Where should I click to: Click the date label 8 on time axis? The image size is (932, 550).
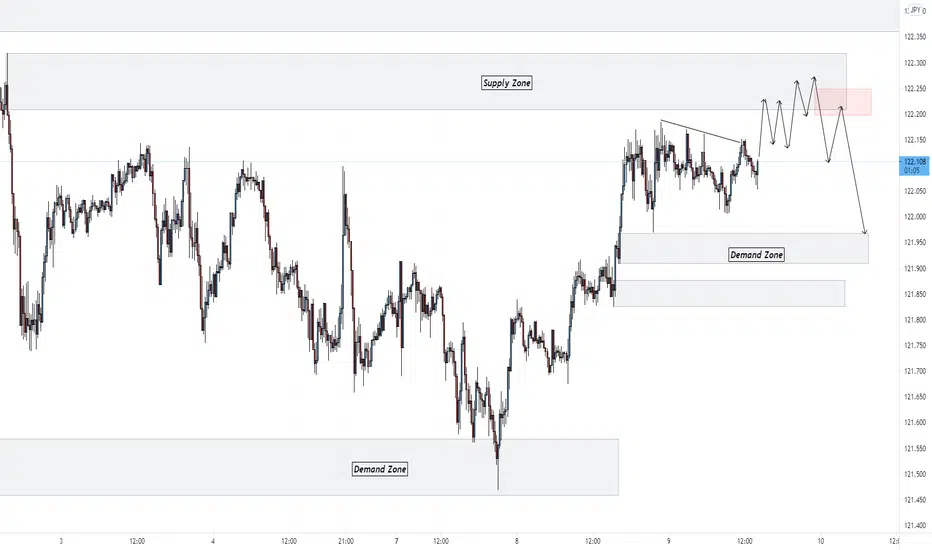click(517, 541)
